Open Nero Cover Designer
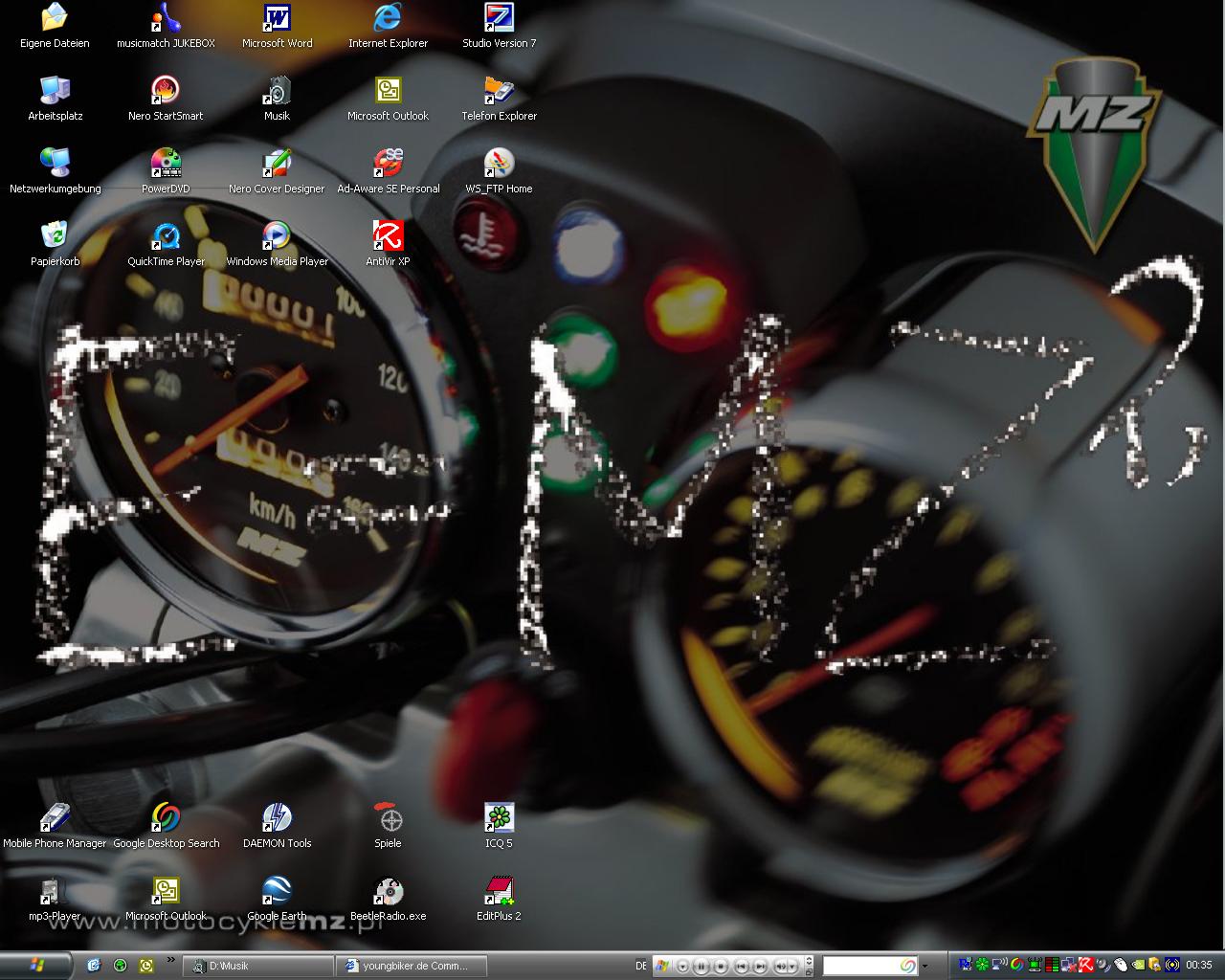 (x=277, y=171)
